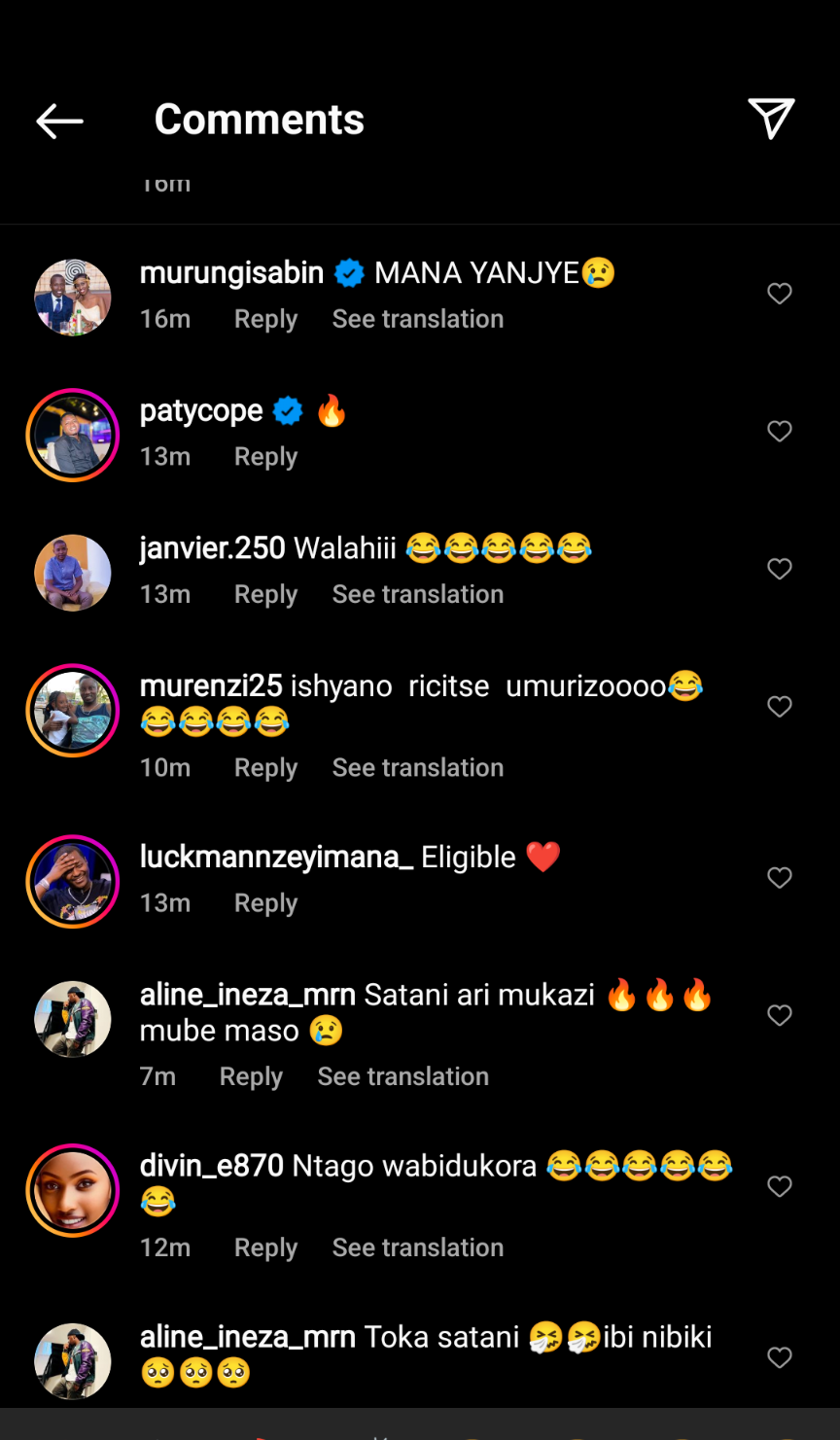View patycope's story from avatar
This screenshot has height=1440, width=840.
[73, 435]
